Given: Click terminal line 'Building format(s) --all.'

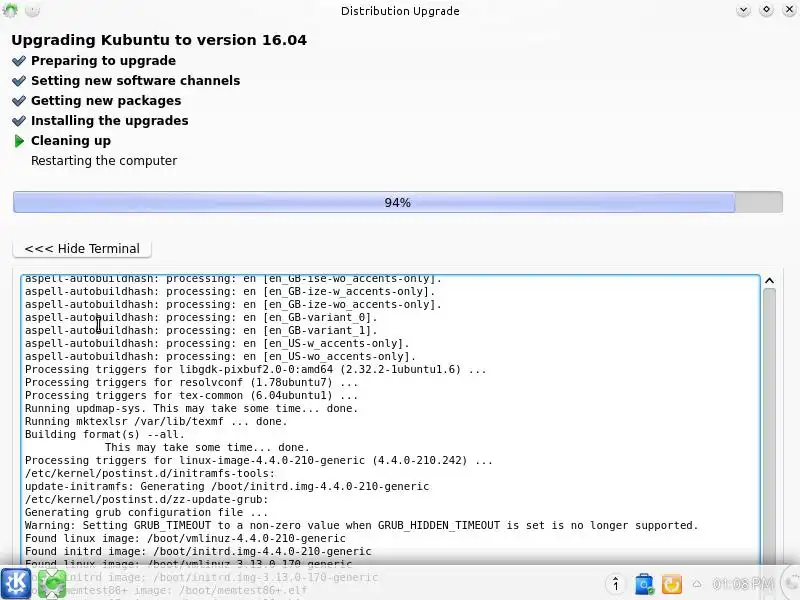Looking at the screenshot, I should pyautogui.click(x=105, y=434).
